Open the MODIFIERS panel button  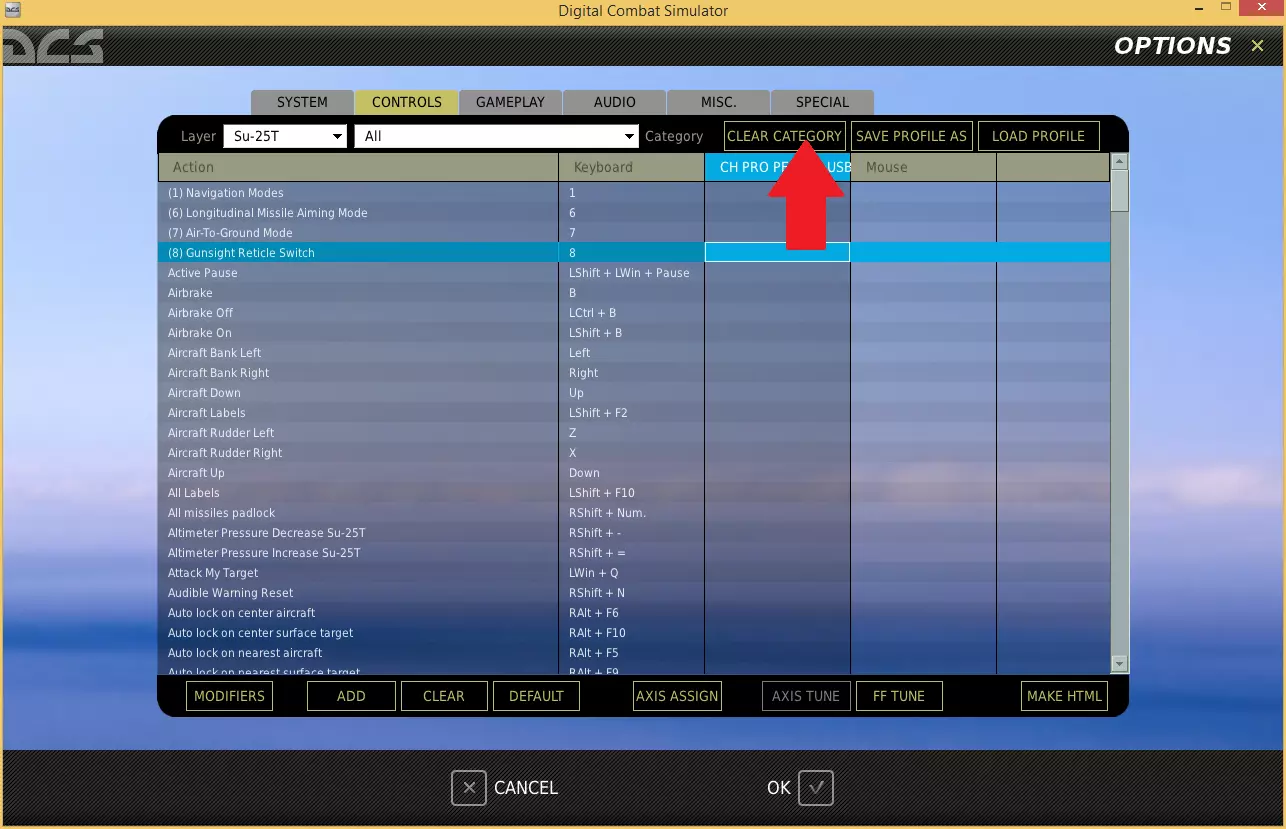(x=229, y=696)
